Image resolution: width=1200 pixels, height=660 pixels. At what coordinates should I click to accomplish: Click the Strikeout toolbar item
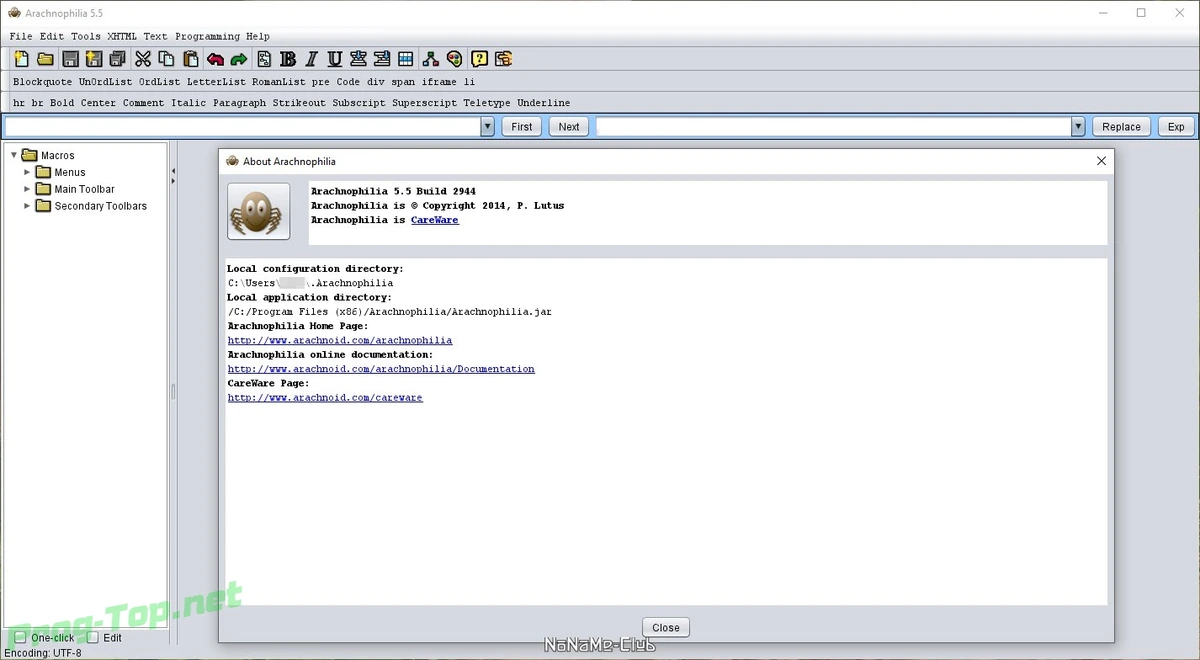tap(299, 103)
